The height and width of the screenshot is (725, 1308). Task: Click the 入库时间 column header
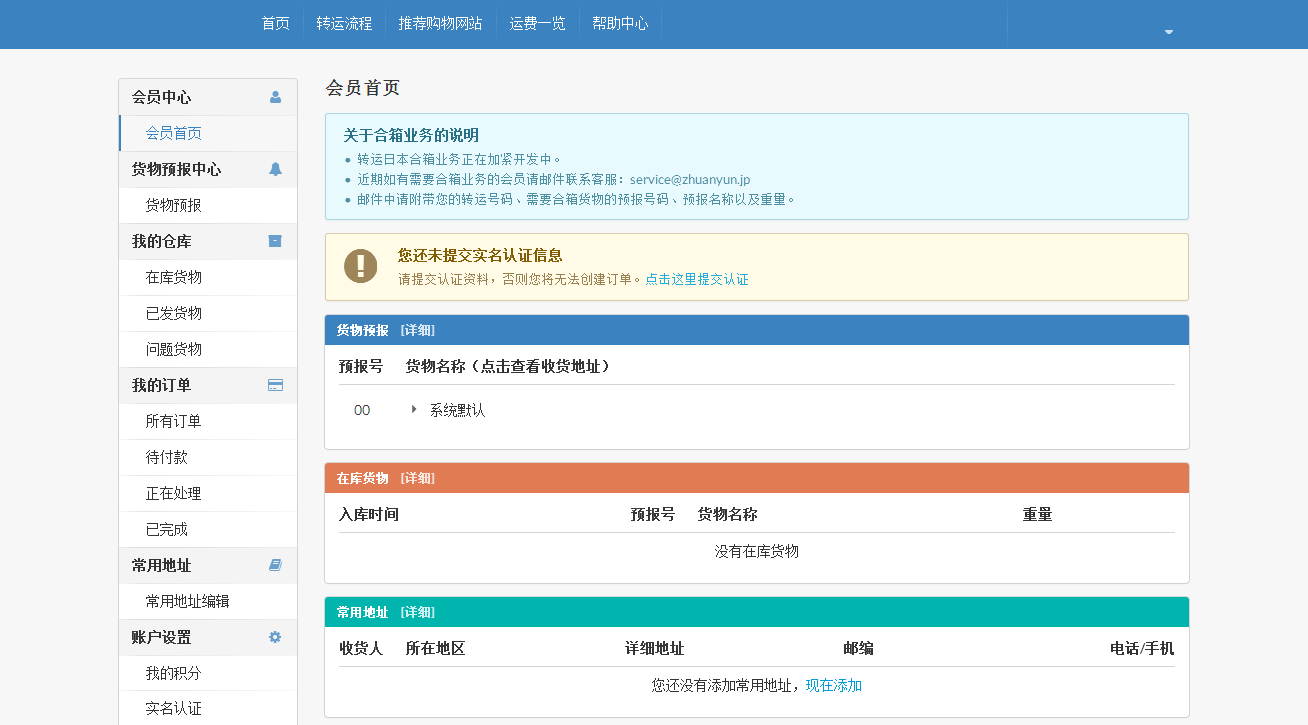click(x=369, y=514)
